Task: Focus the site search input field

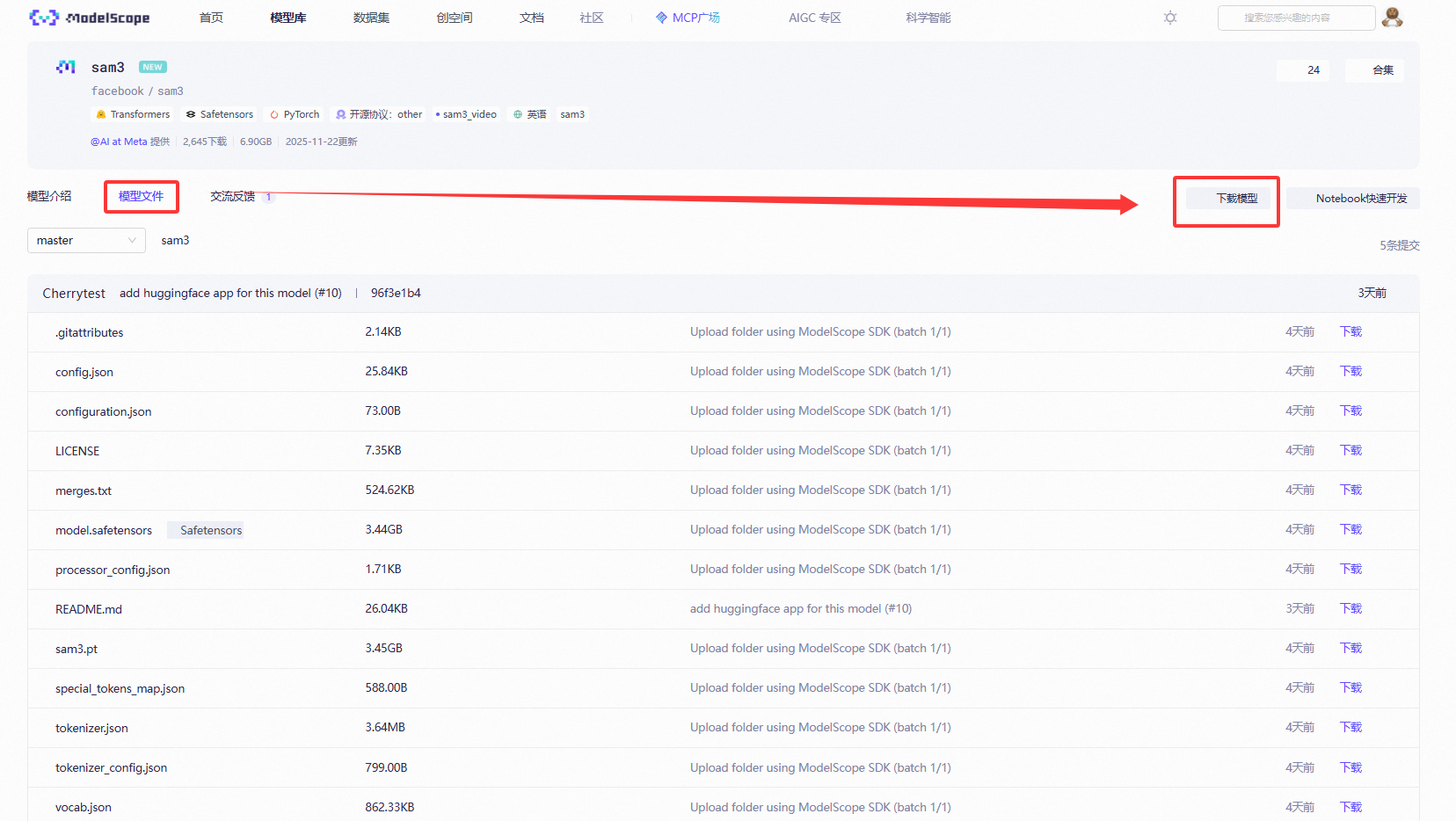Action: pyautogui.click(x=1296, y=18)
